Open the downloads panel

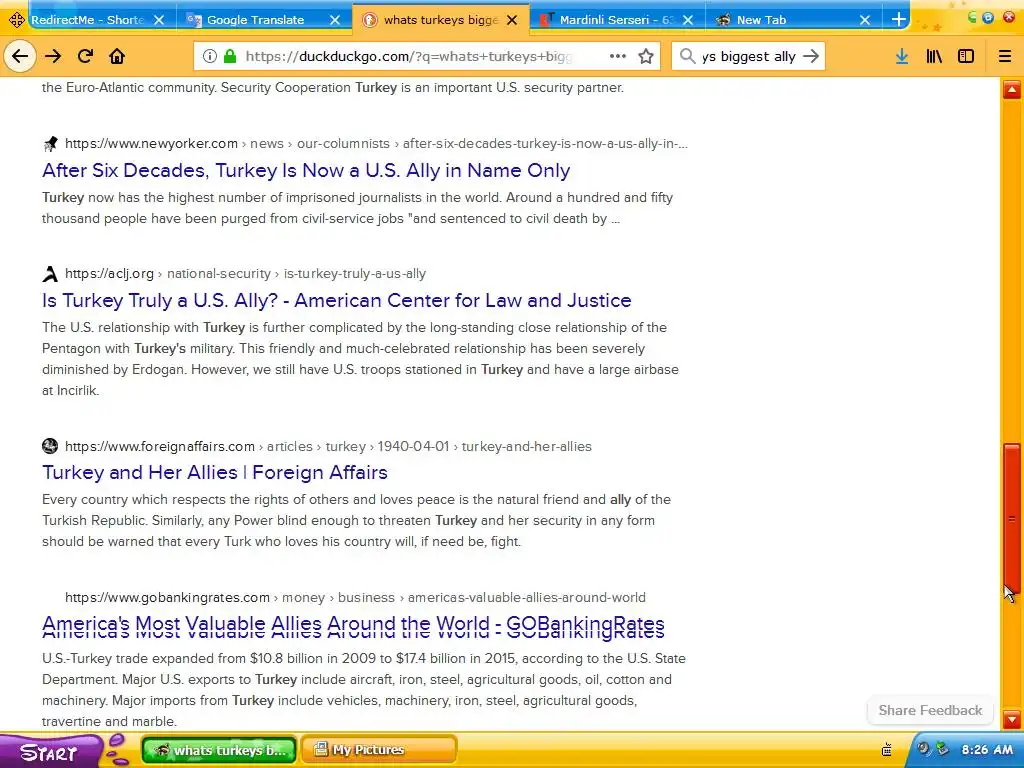click(x=902, y=56)
